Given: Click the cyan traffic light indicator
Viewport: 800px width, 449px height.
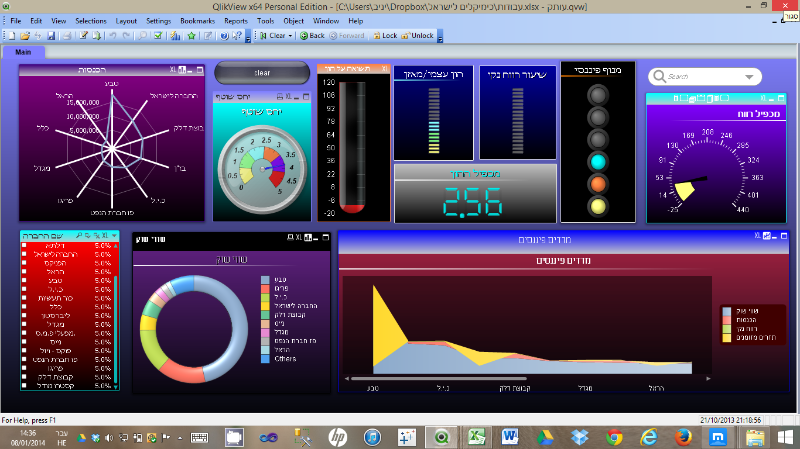Looking at the screenshot, I should pos(598,162).
